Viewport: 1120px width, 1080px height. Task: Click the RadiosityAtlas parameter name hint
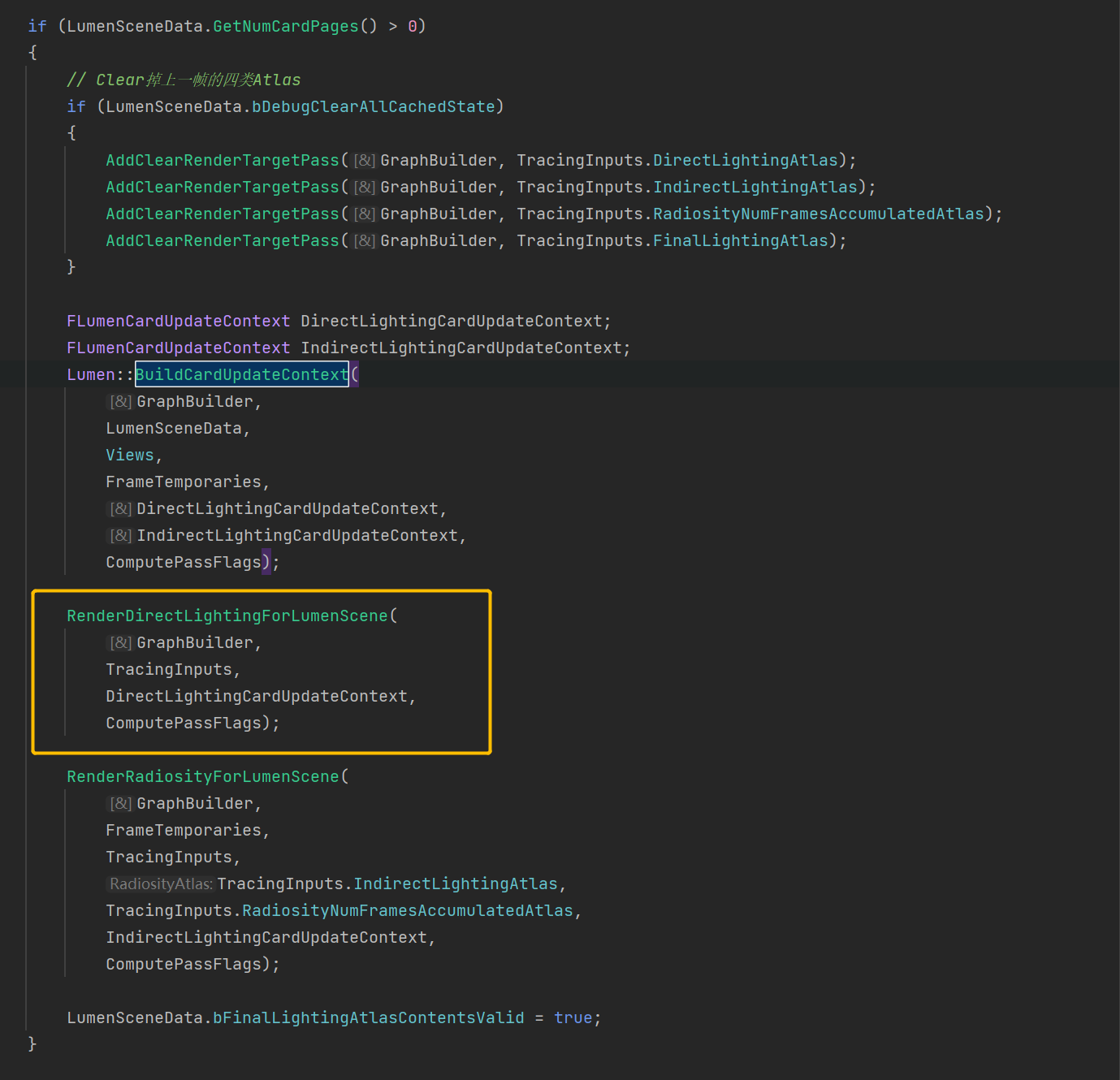161,883
